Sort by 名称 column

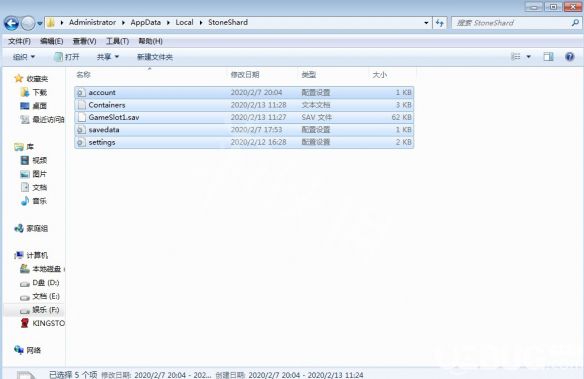83,75
